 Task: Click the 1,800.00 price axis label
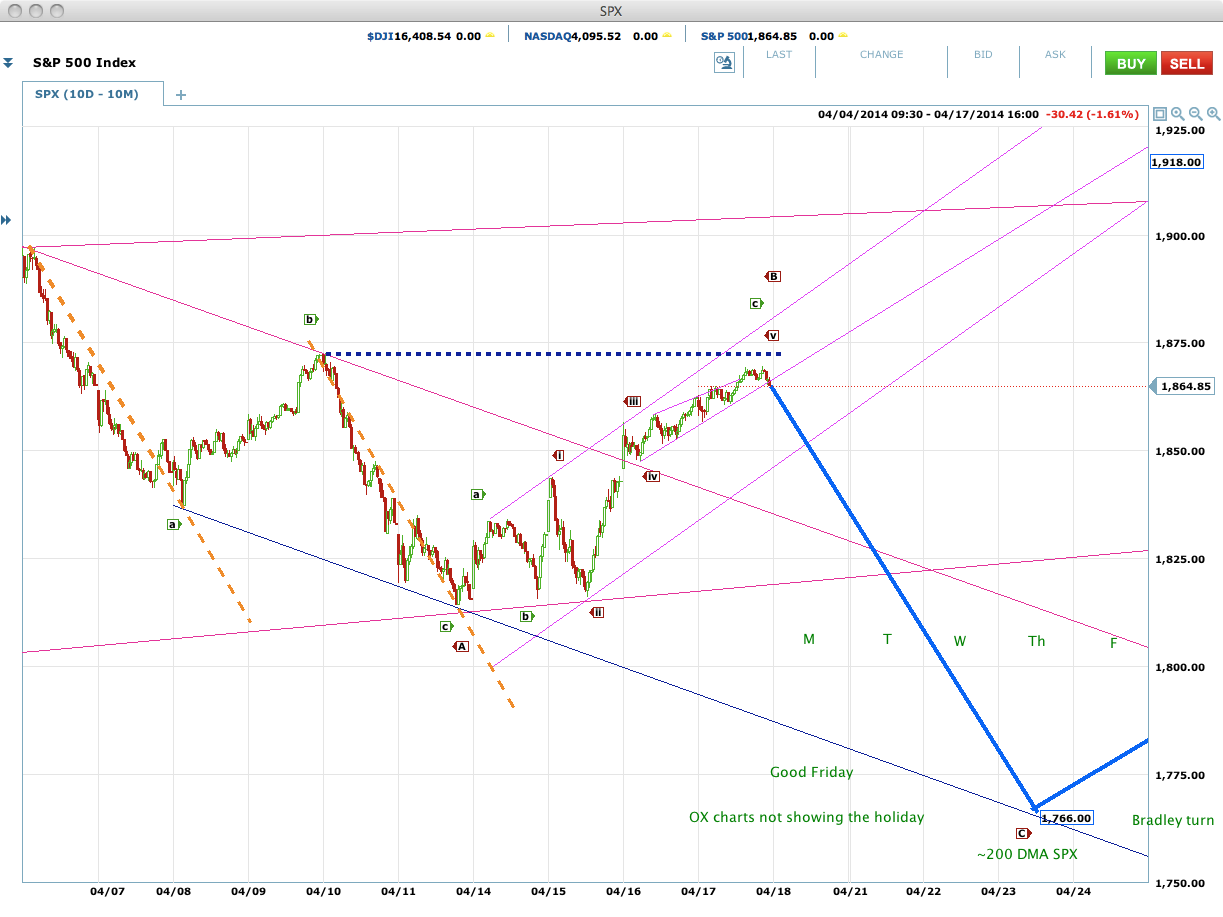pos(1178,667)
